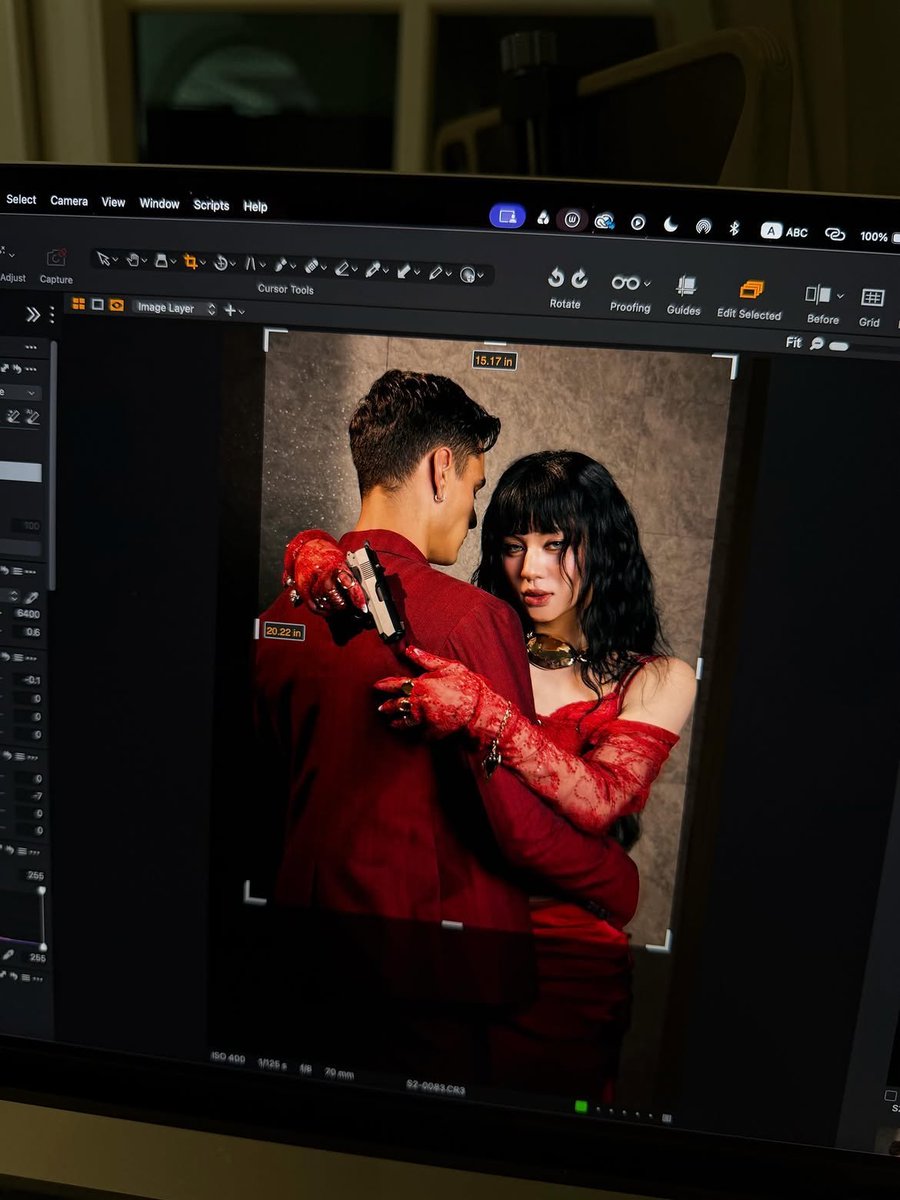Click the stepper beside the eyedropper

coord(13,595)
